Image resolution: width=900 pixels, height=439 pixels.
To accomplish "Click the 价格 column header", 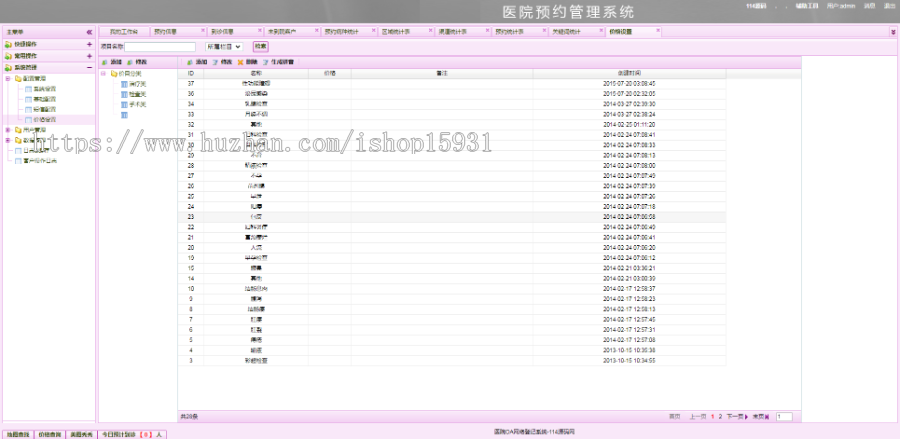I will pyautogui.click(x=329, y=73).
